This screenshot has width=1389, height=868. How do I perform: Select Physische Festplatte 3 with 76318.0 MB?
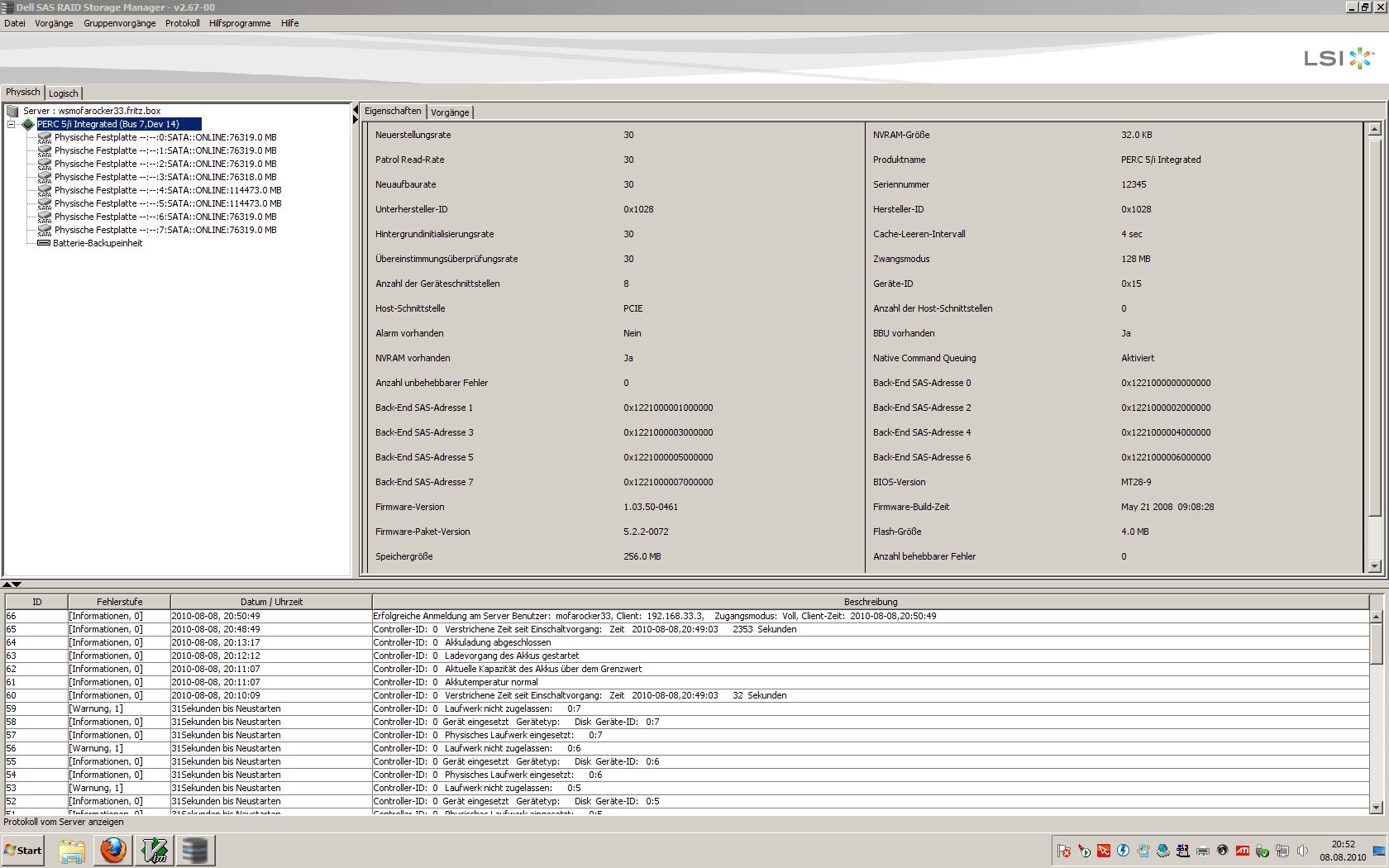165,178
